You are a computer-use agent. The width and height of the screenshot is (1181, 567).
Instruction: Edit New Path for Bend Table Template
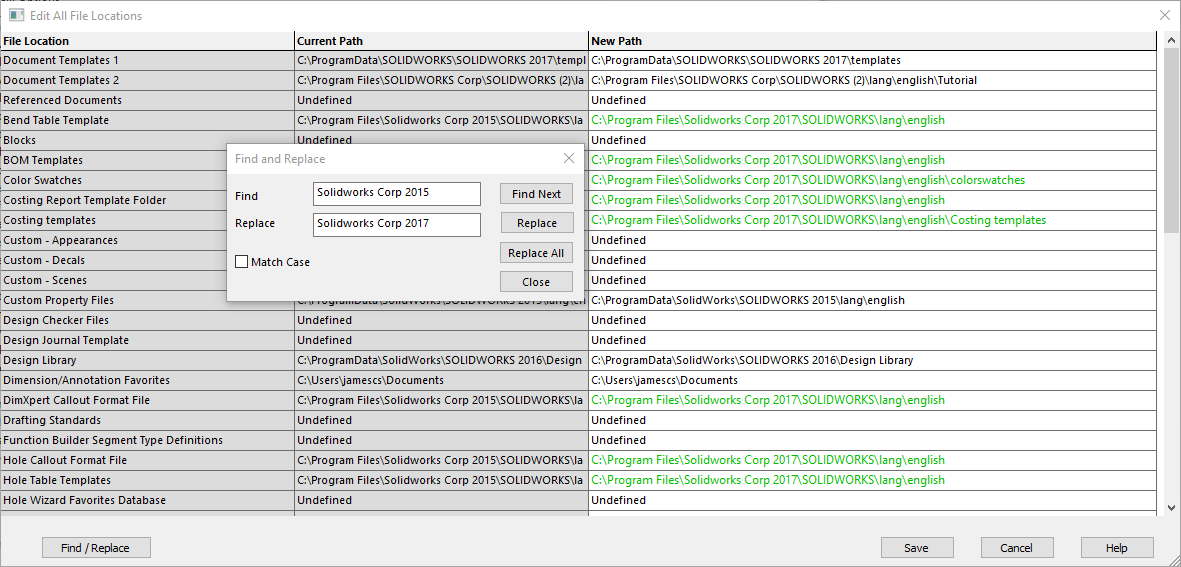pos(872,120)
